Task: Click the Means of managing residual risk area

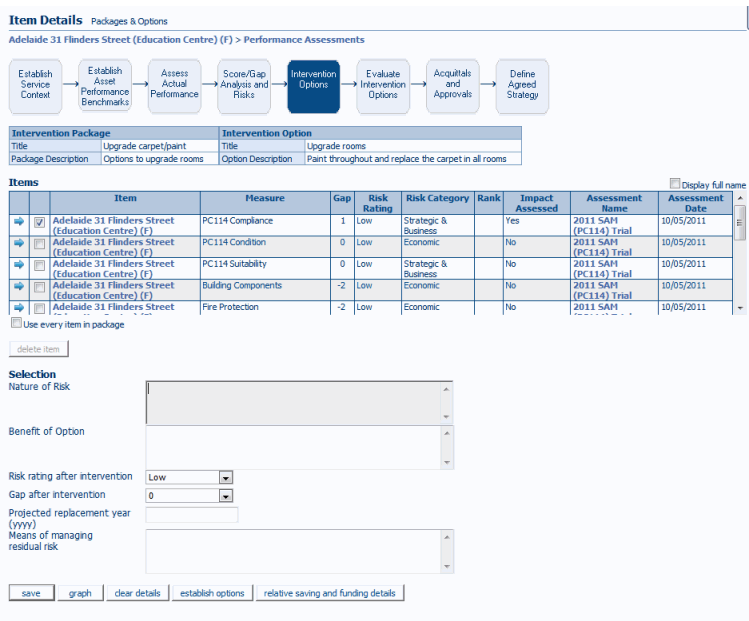Action: click(294, 551)
